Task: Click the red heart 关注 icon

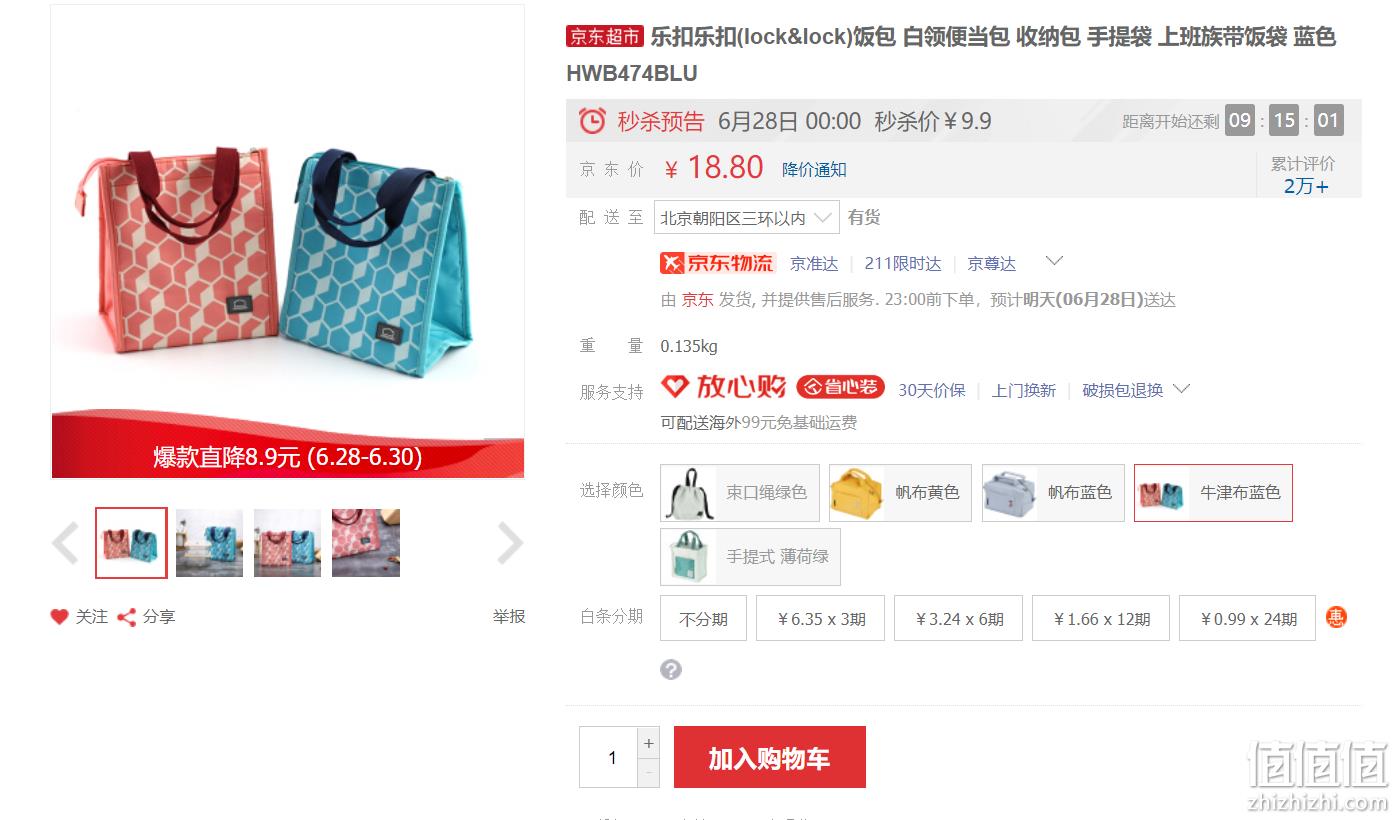Action: tap(60, 617)
